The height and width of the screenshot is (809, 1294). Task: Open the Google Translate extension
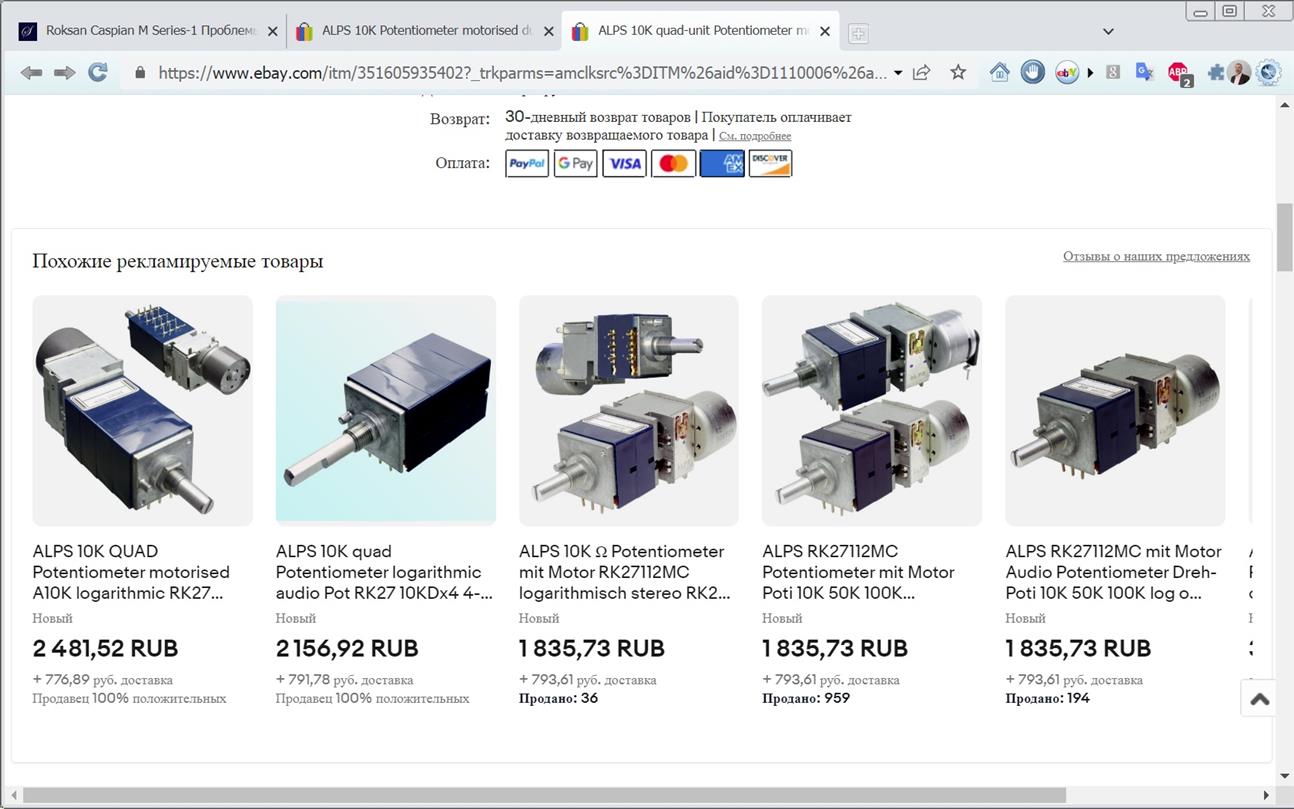[x=1145, y=72]
